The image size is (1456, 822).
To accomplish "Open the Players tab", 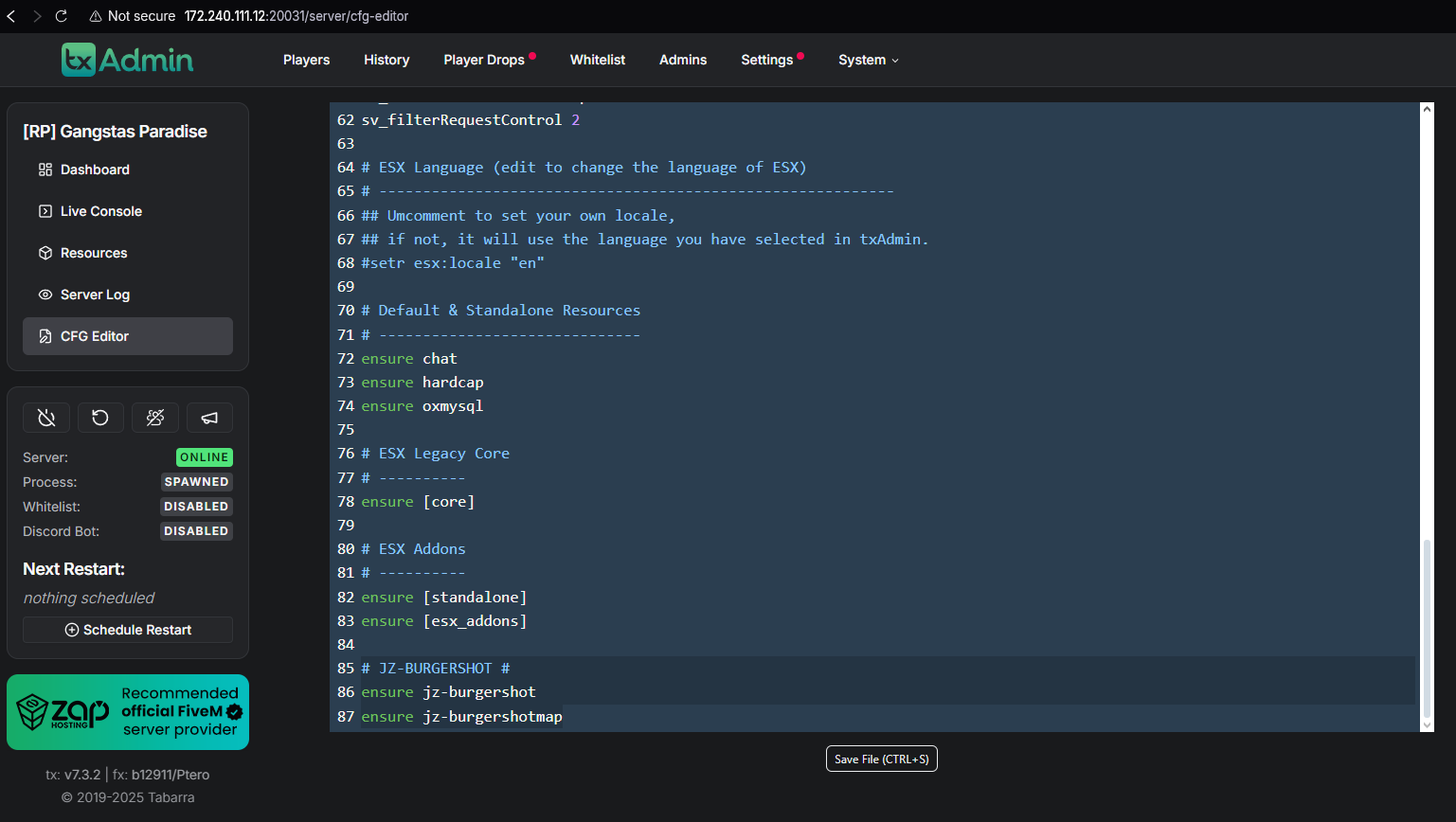I will coord(306,60).
